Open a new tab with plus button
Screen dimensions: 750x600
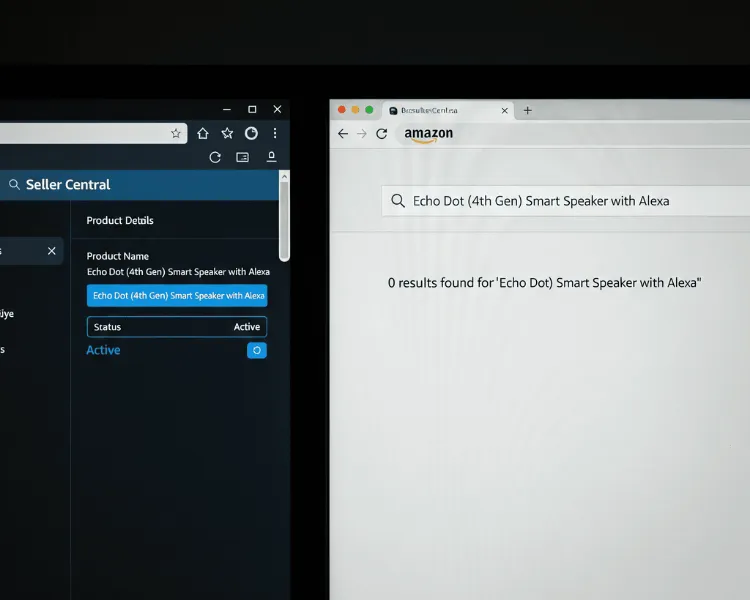coord(528,111)
